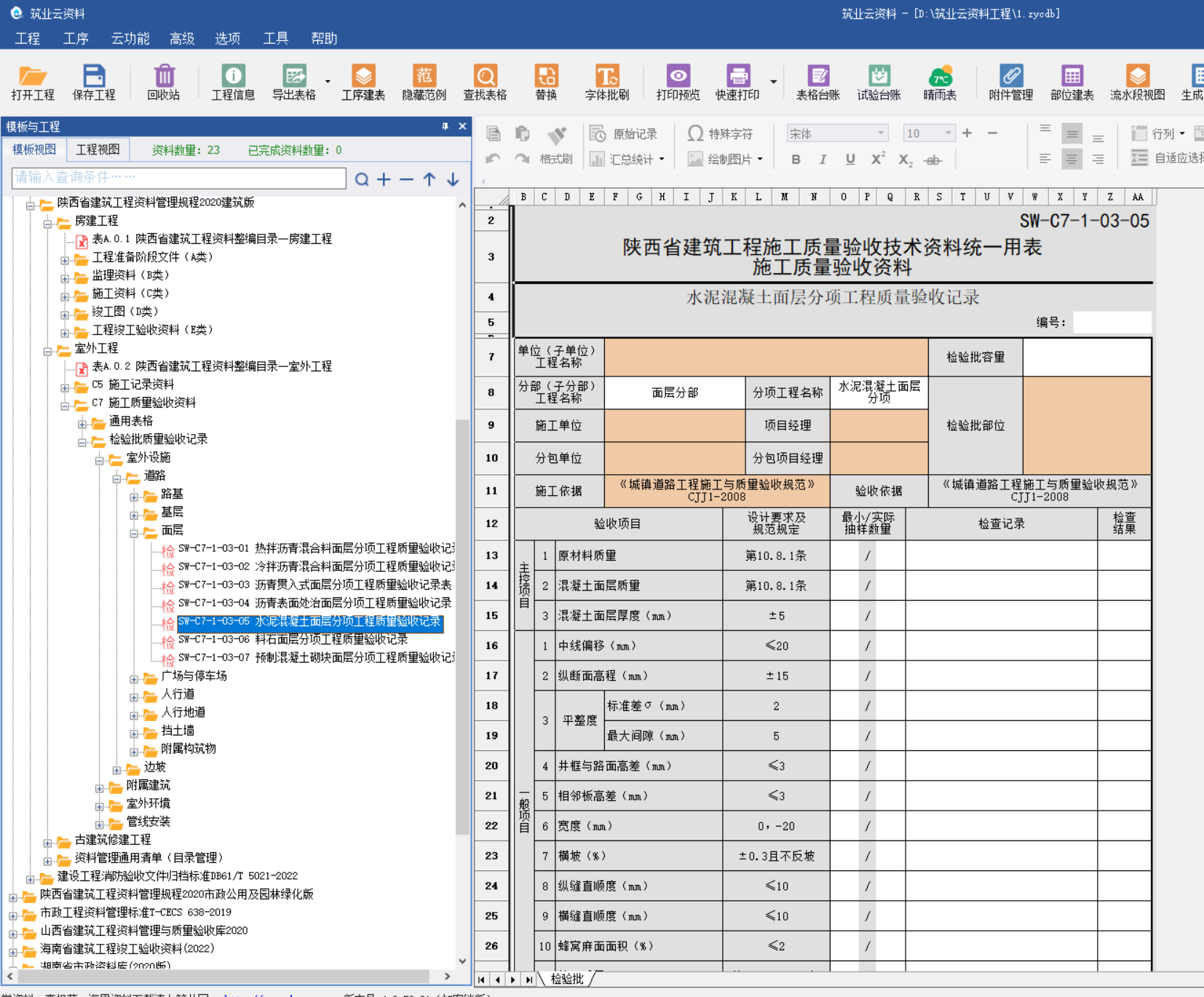Click 行列 button
Image resolution: width=1204 pixels, height=997 pixels.
click(1158, 133)
